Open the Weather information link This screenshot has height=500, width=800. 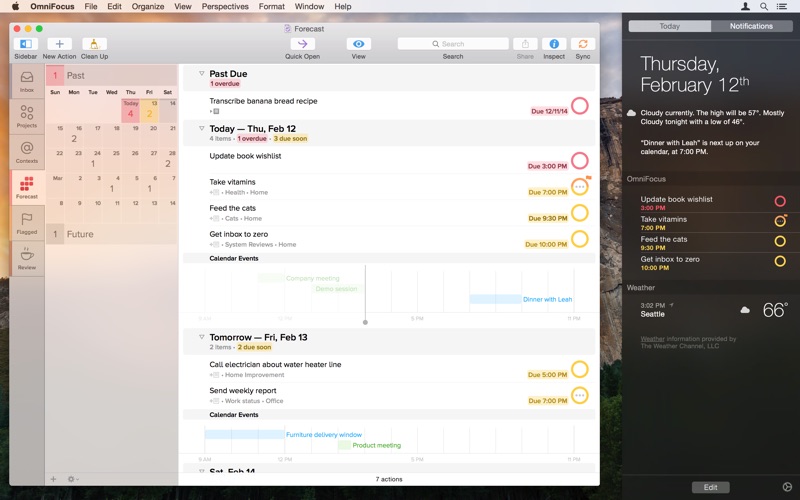click(653, 339)
